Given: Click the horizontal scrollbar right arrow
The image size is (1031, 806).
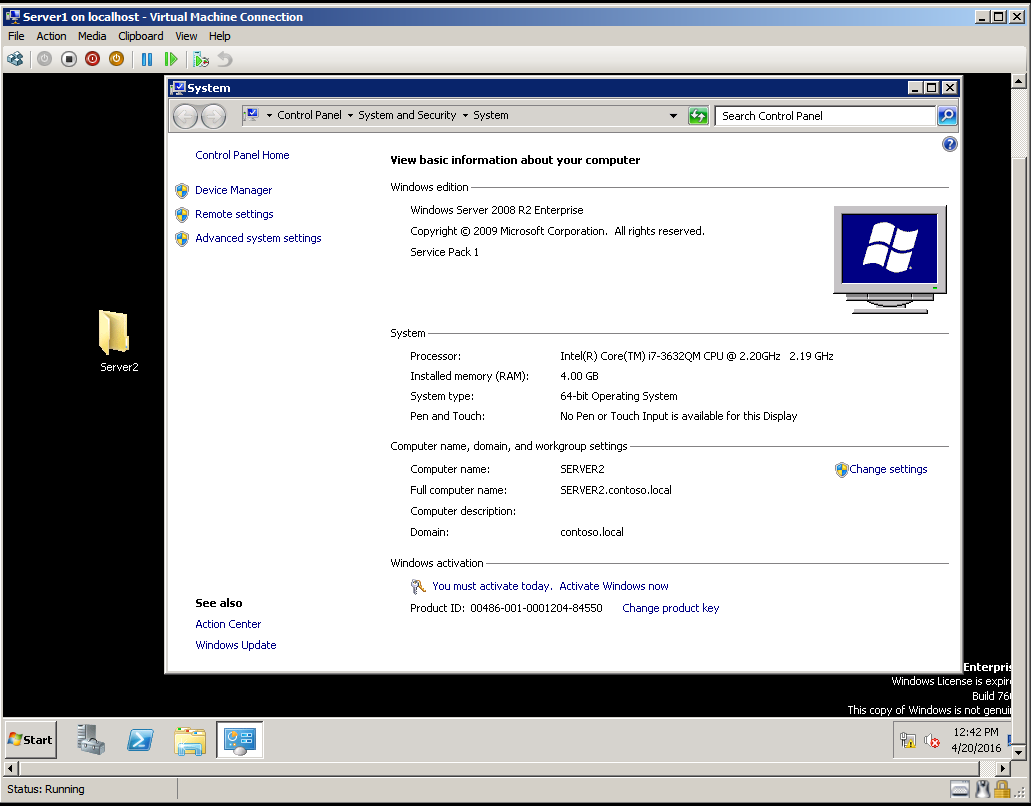Looking at the screenshot, I should [x=1002, y=768].
